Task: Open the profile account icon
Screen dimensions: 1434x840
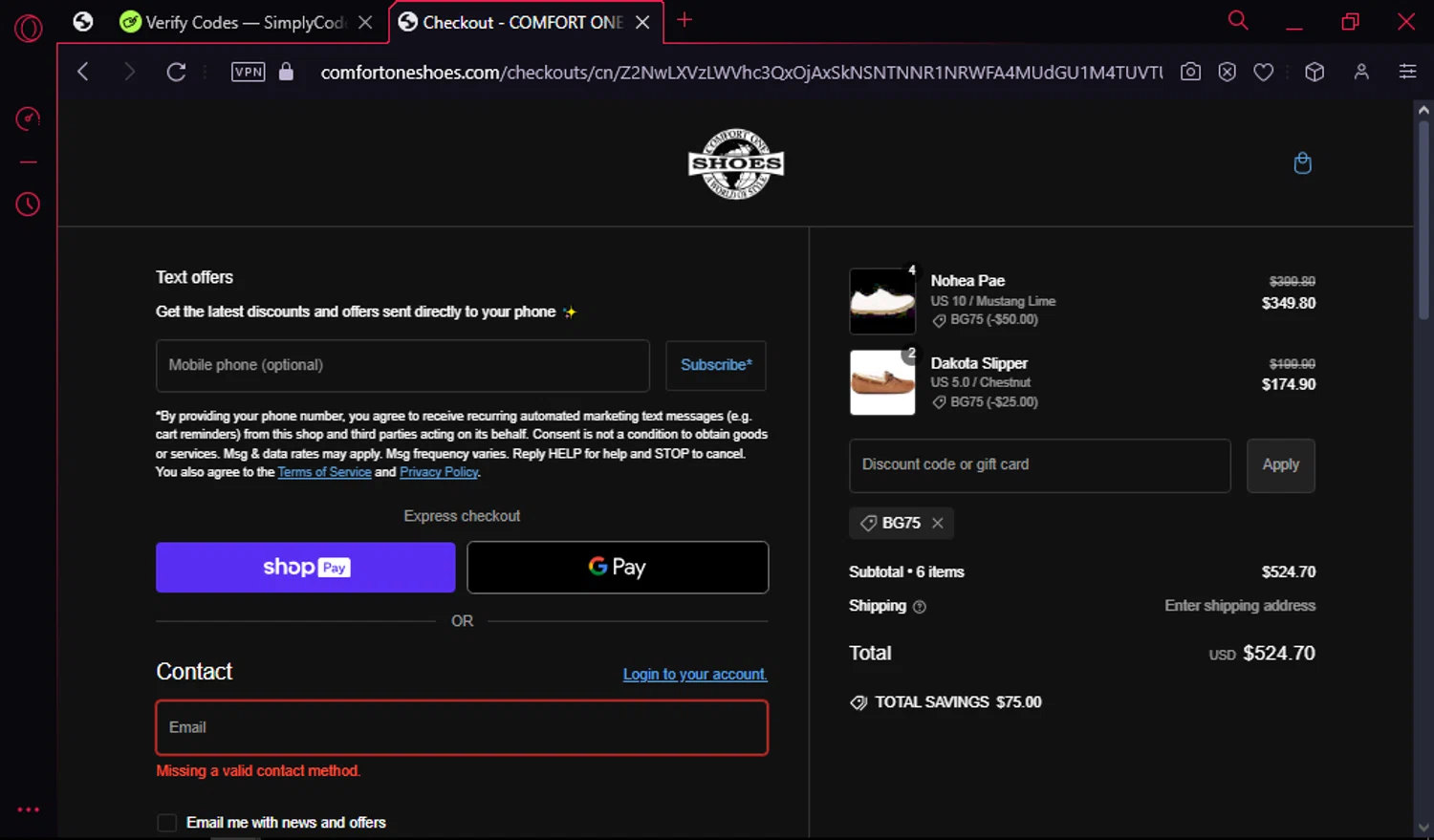Action: click(1361, 72)
